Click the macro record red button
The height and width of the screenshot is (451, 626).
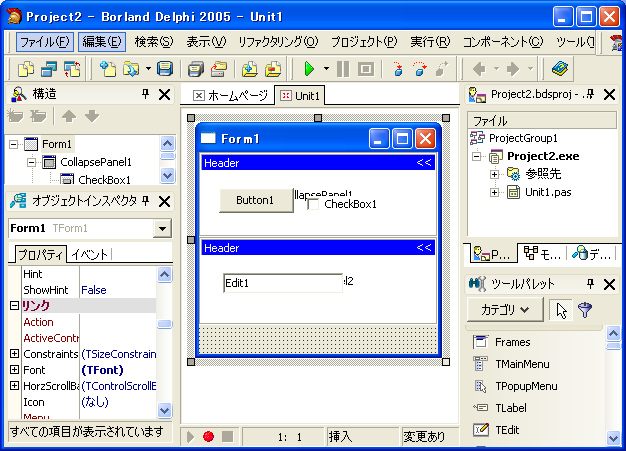[208, 436]
